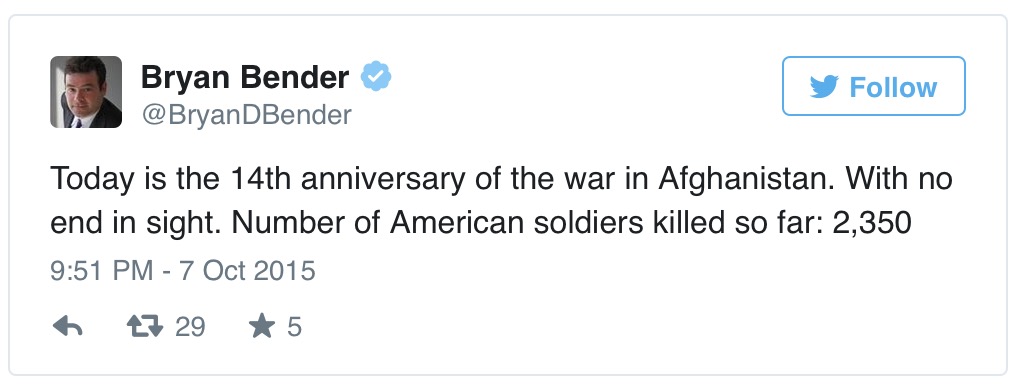Image resolution: width=1020 pixels, height=388 pixels.
Task: Retweet this tweet using the retweet icon
Action: point(144,326)
